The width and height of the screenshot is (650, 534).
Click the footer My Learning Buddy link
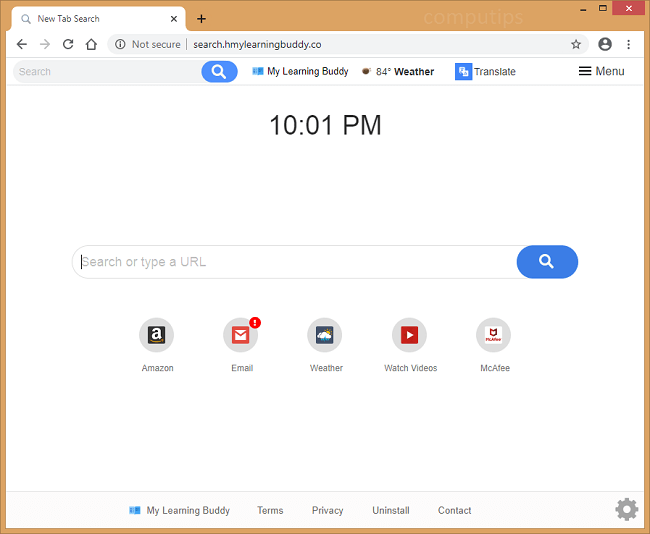(x=179, y=510)
